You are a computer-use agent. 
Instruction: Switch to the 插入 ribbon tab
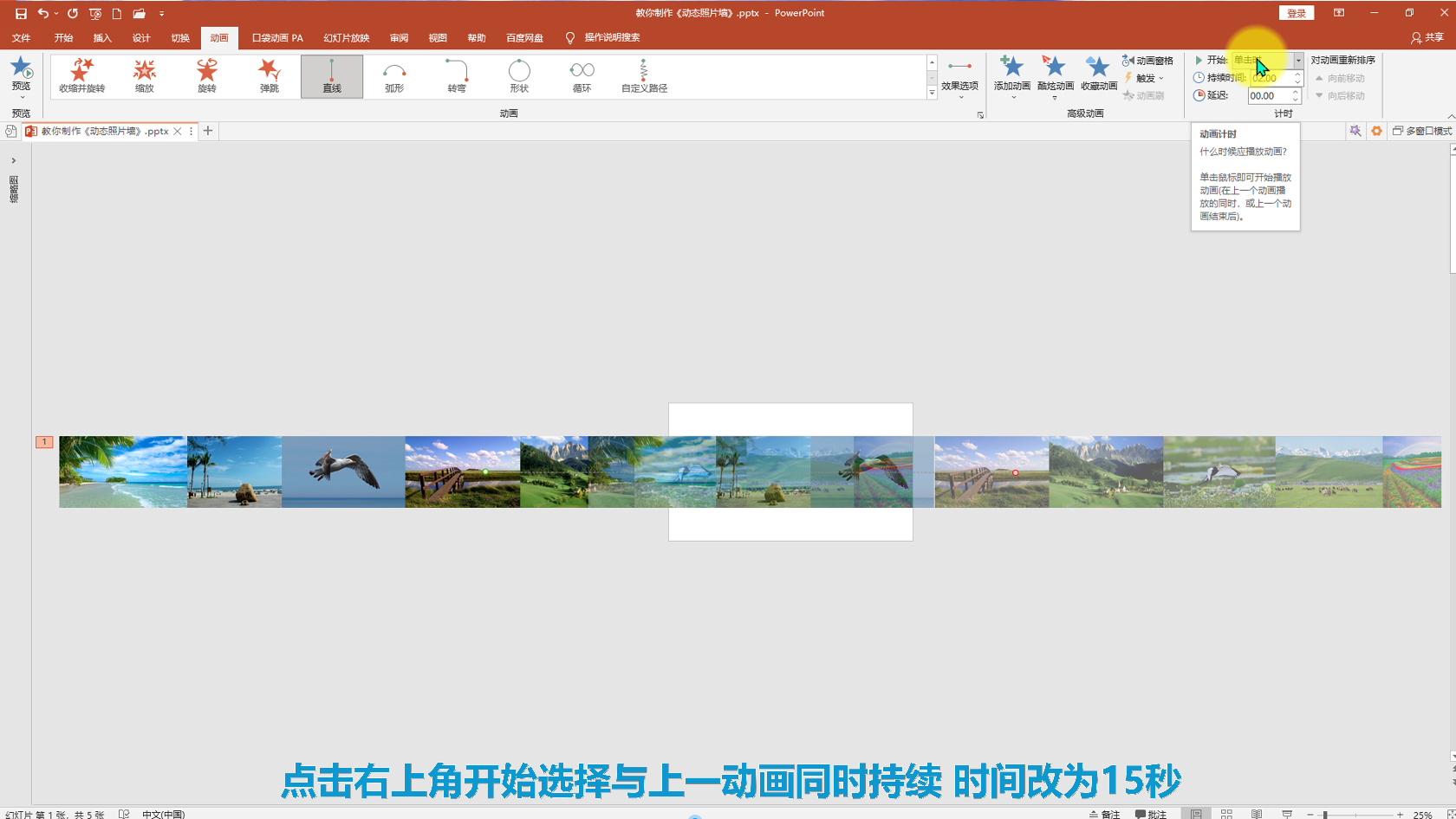click(102, 38)
